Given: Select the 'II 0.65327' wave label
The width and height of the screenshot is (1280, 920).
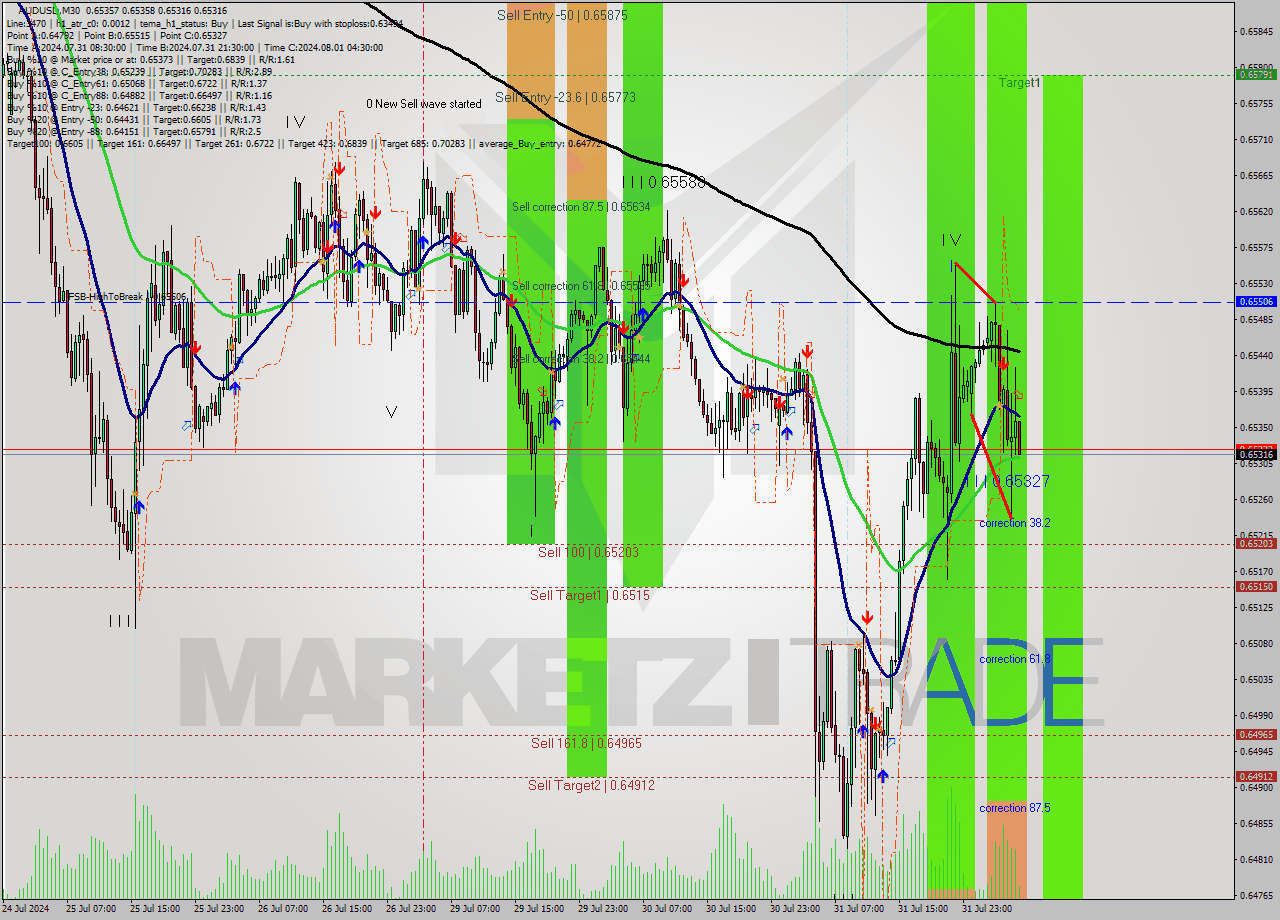Looking at the screenshot, I should (x=1012, y=482).
